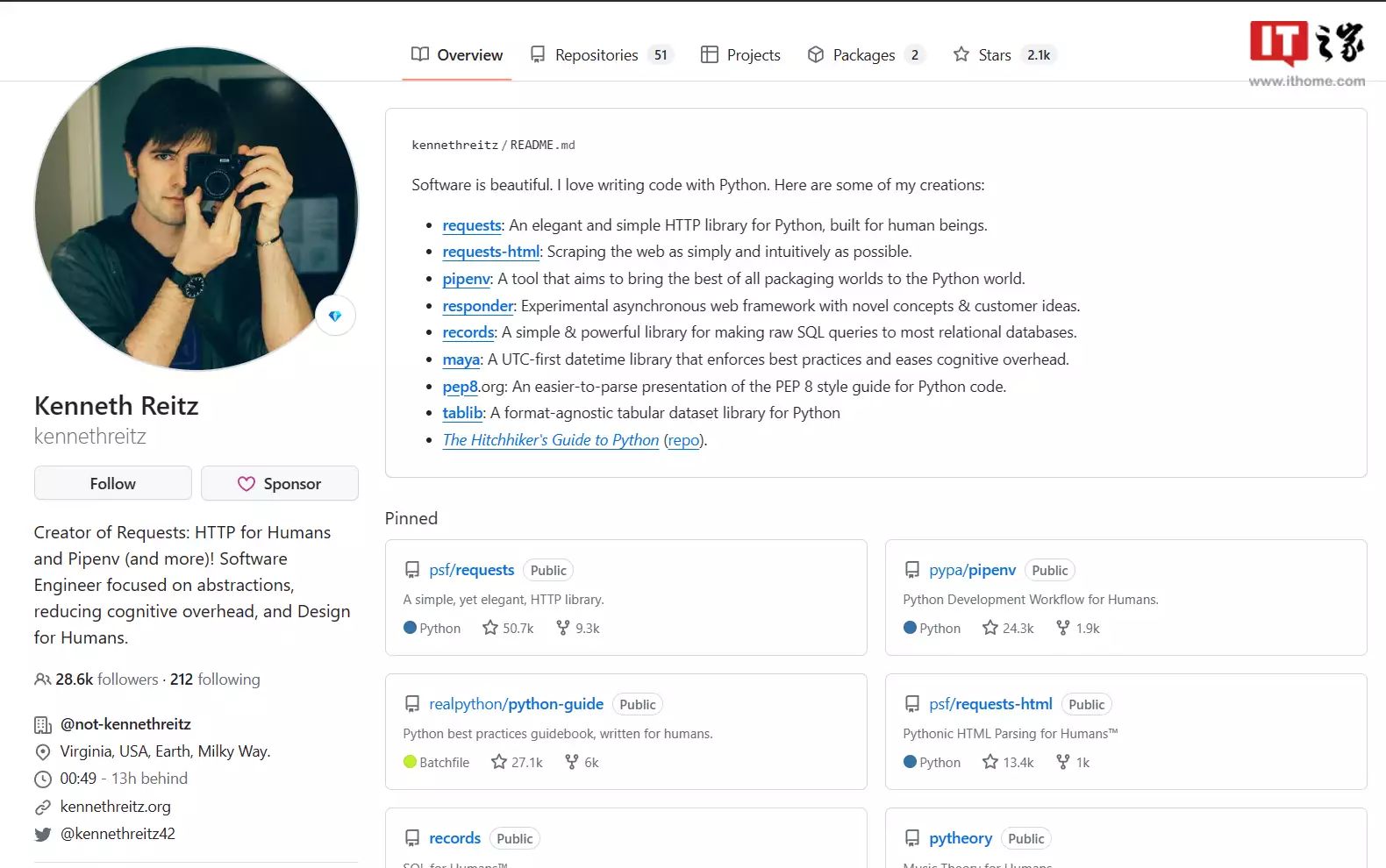Screen dimensions: 1386x868
Task: Click repo icon beside pytheory
Action: coord(912,838)
